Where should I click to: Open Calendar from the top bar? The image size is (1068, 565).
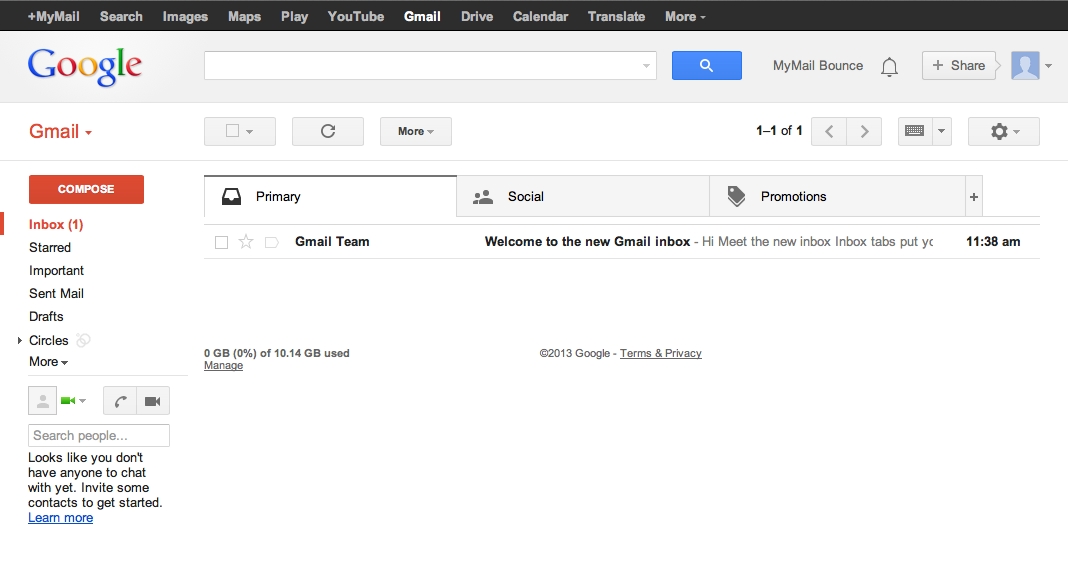pos(540,16)
